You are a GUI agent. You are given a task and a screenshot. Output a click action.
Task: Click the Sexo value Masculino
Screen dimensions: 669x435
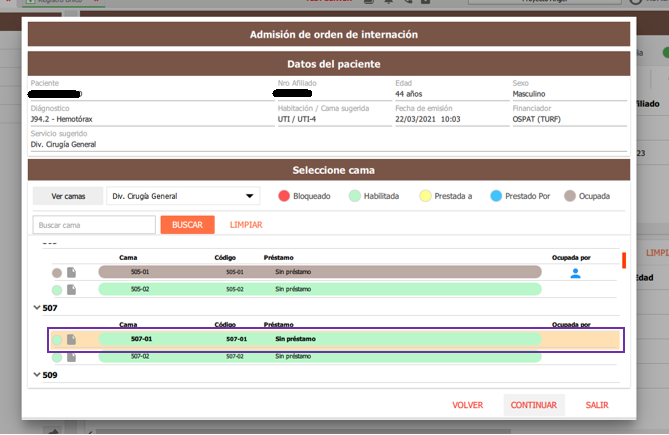[x=529, y=94]
